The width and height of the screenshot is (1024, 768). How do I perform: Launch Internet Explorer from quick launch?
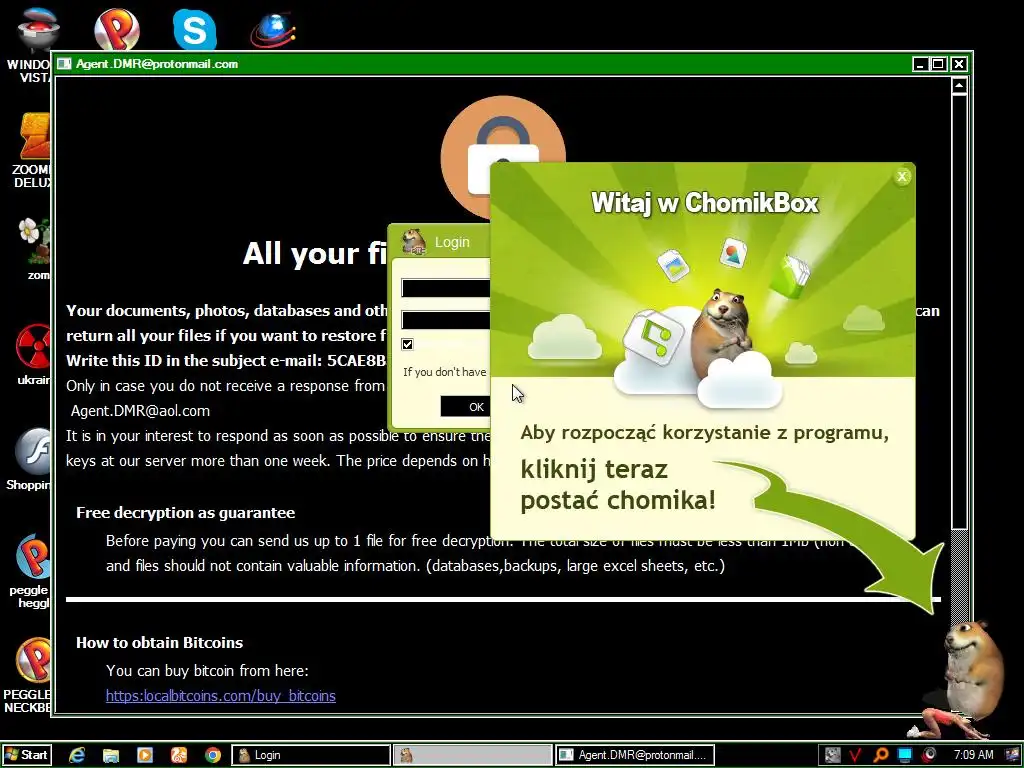(x=78, y=756)
